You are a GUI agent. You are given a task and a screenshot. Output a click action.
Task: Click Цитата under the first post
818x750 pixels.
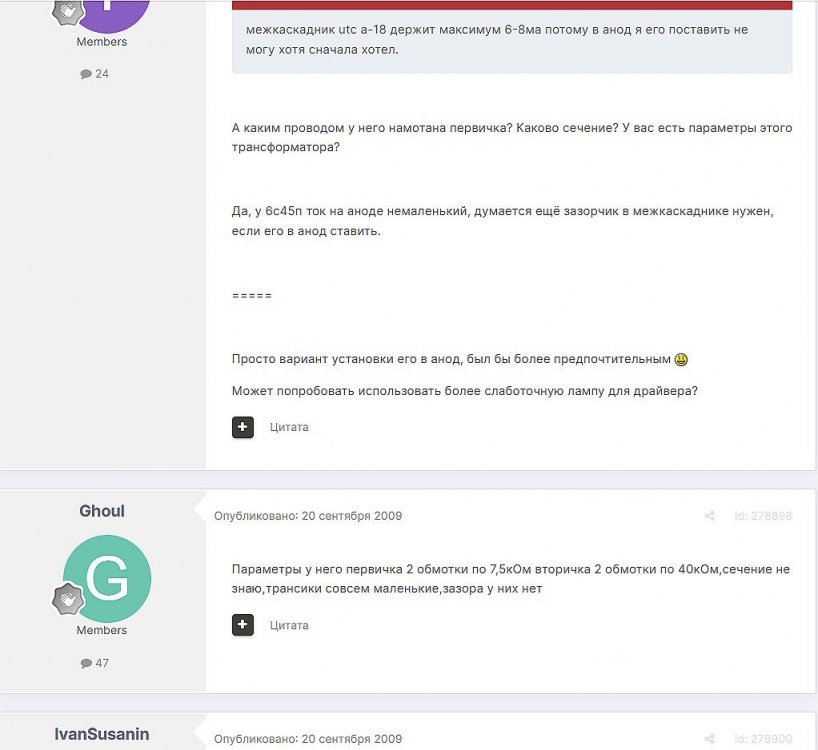click(x=289, y=427)
